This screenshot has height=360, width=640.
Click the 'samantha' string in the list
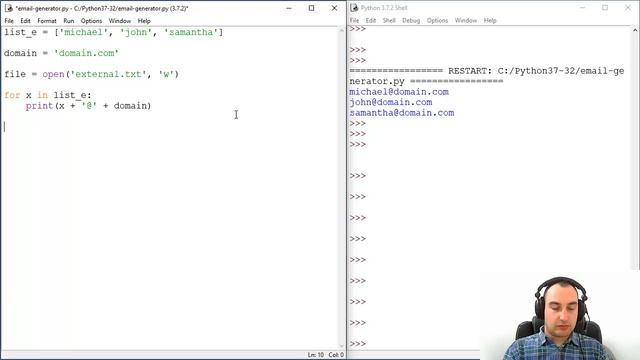pyautogui.click(x=191, y=32)
